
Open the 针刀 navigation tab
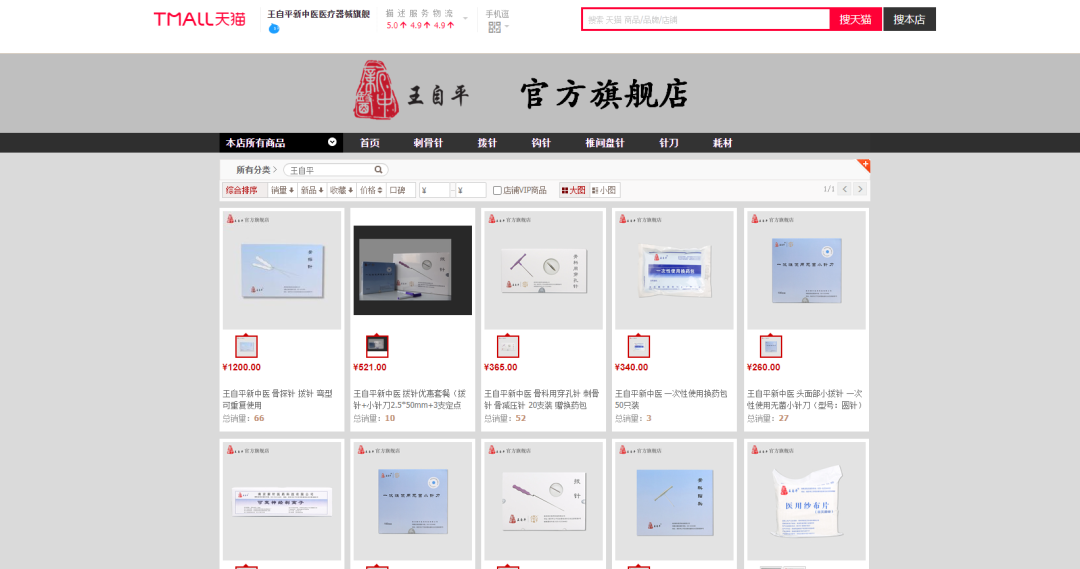tap(669, 143)
